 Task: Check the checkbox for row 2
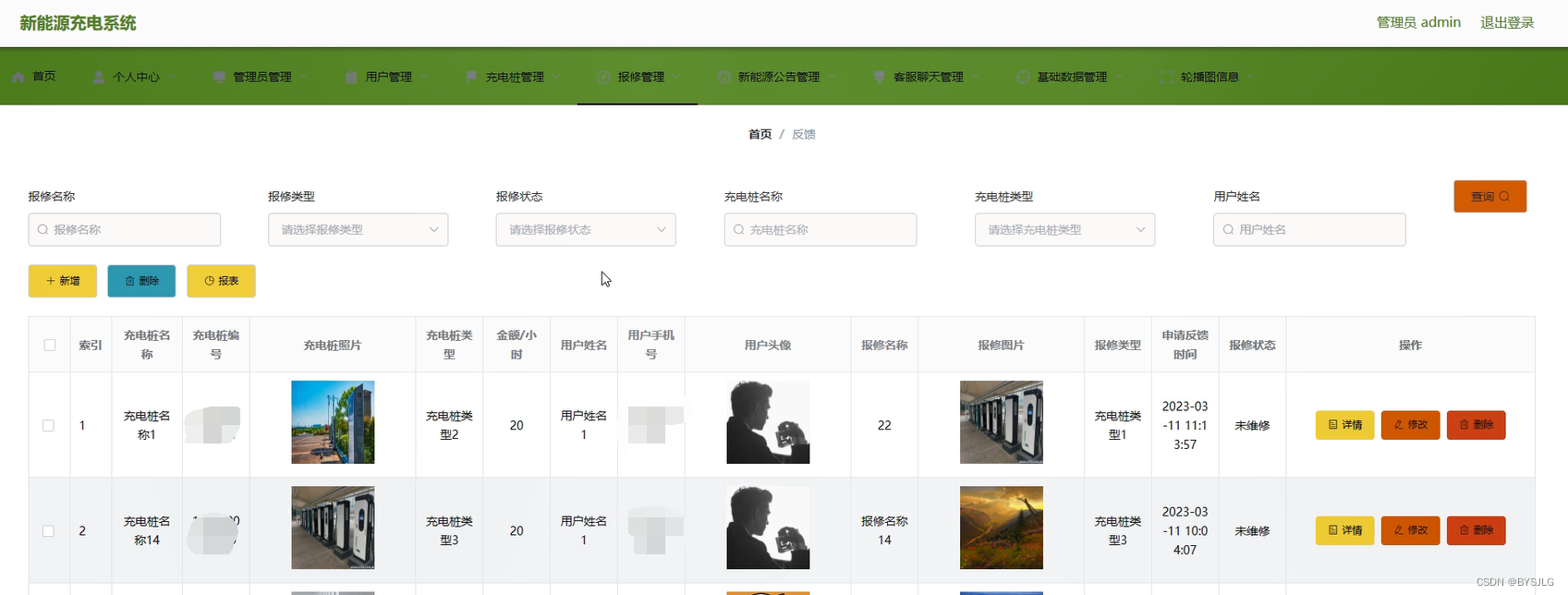pyautogui.click(x=48, y=530)
